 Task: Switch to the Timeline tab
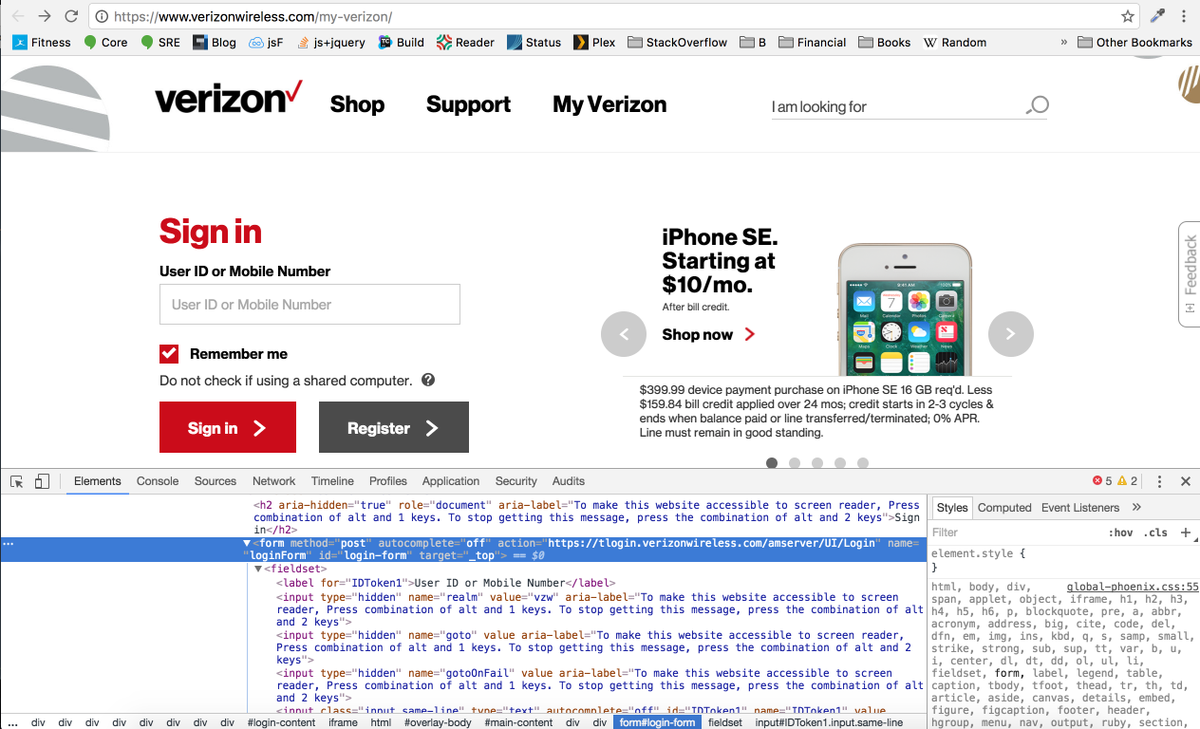(x=332, y=481)
